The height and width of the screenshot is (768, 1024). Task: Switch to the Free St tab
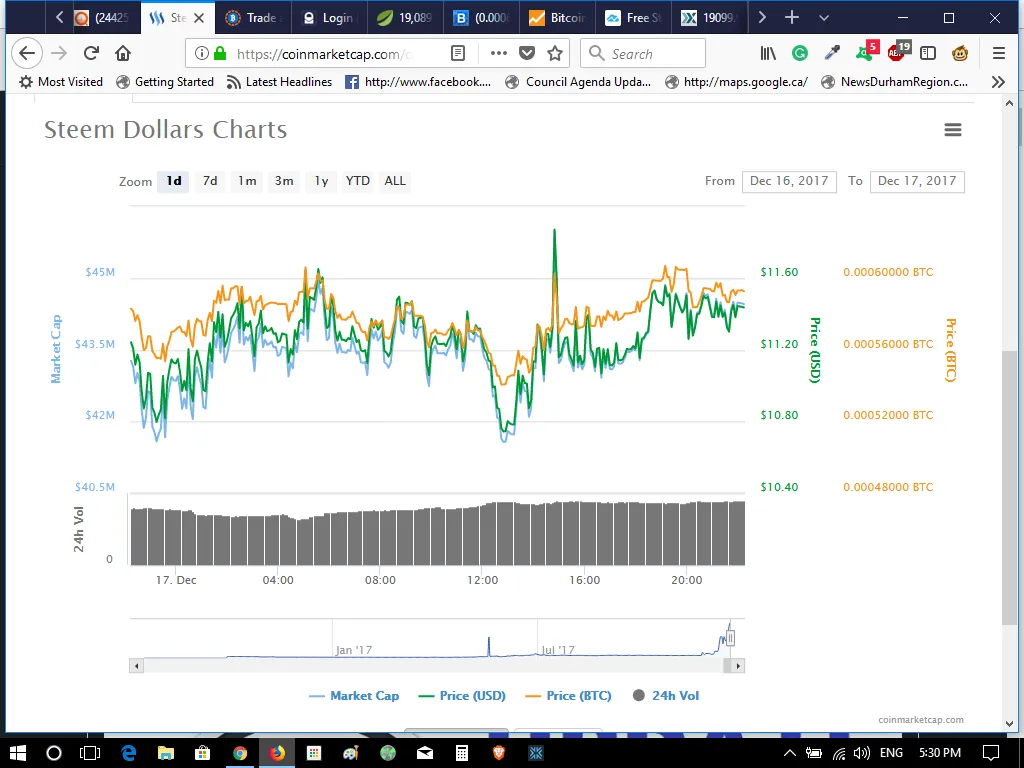633,18
